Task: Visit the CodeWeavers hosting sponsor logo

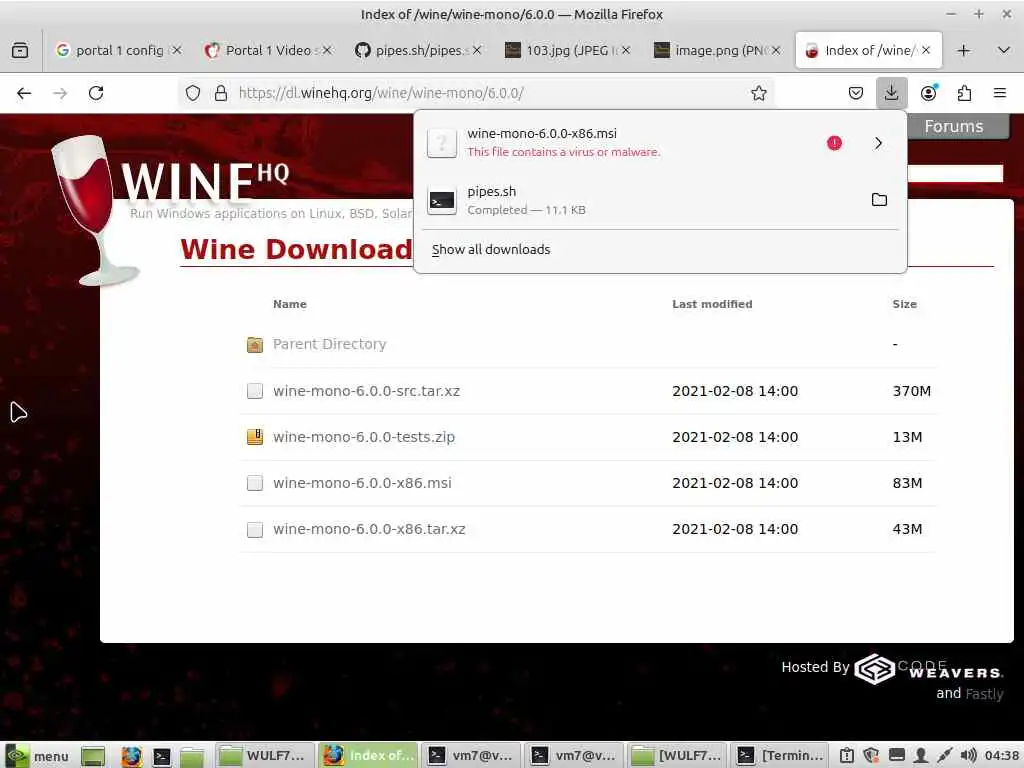Action: click(x=929, y=669)
